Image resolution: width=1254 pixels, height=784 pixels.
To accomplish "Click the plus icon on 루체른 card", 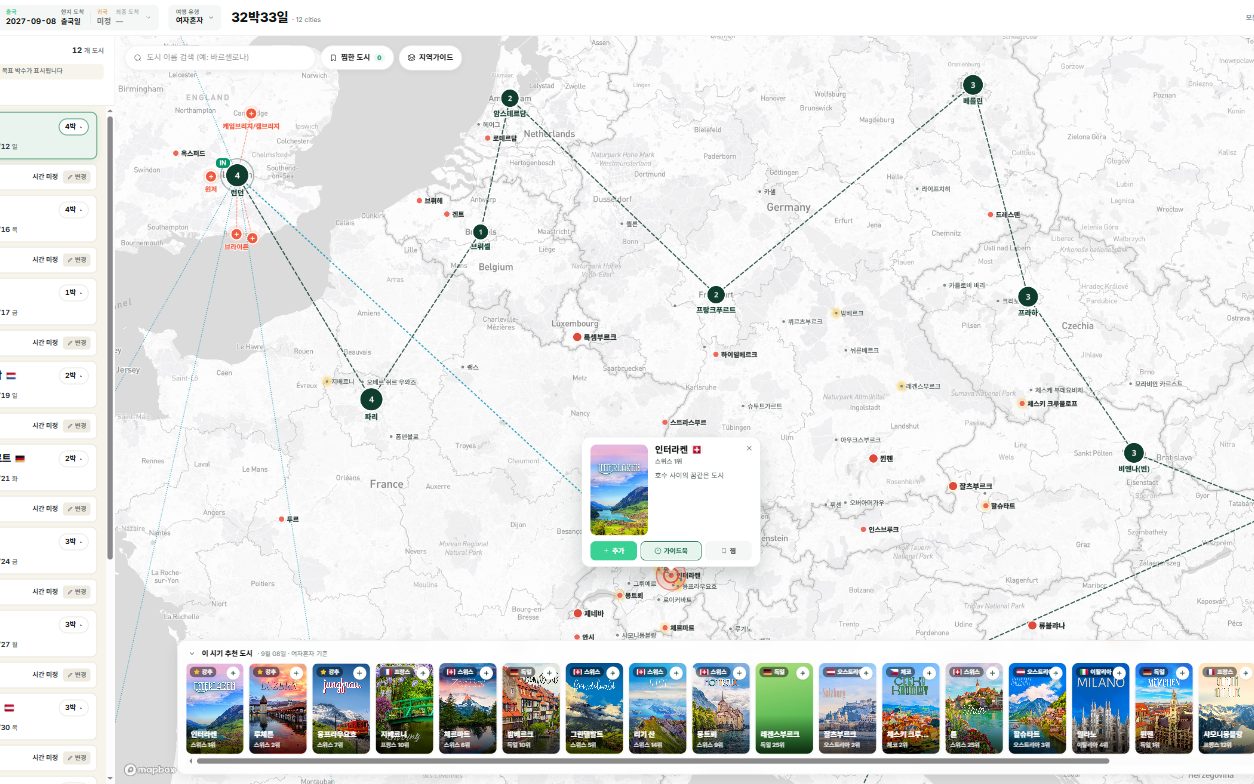I will (x=296, y=673).
